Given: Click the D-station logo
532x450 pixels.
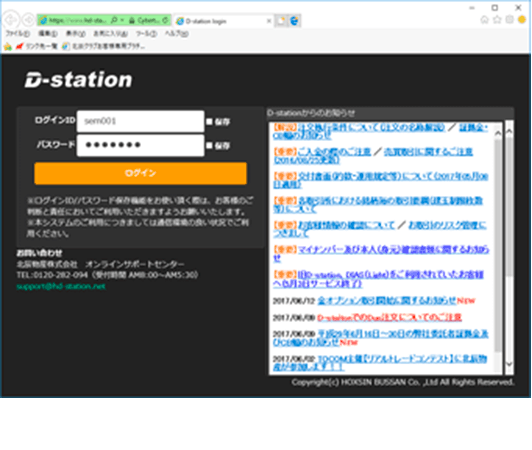Looking at the screenshot, I should tap(78, 80).
